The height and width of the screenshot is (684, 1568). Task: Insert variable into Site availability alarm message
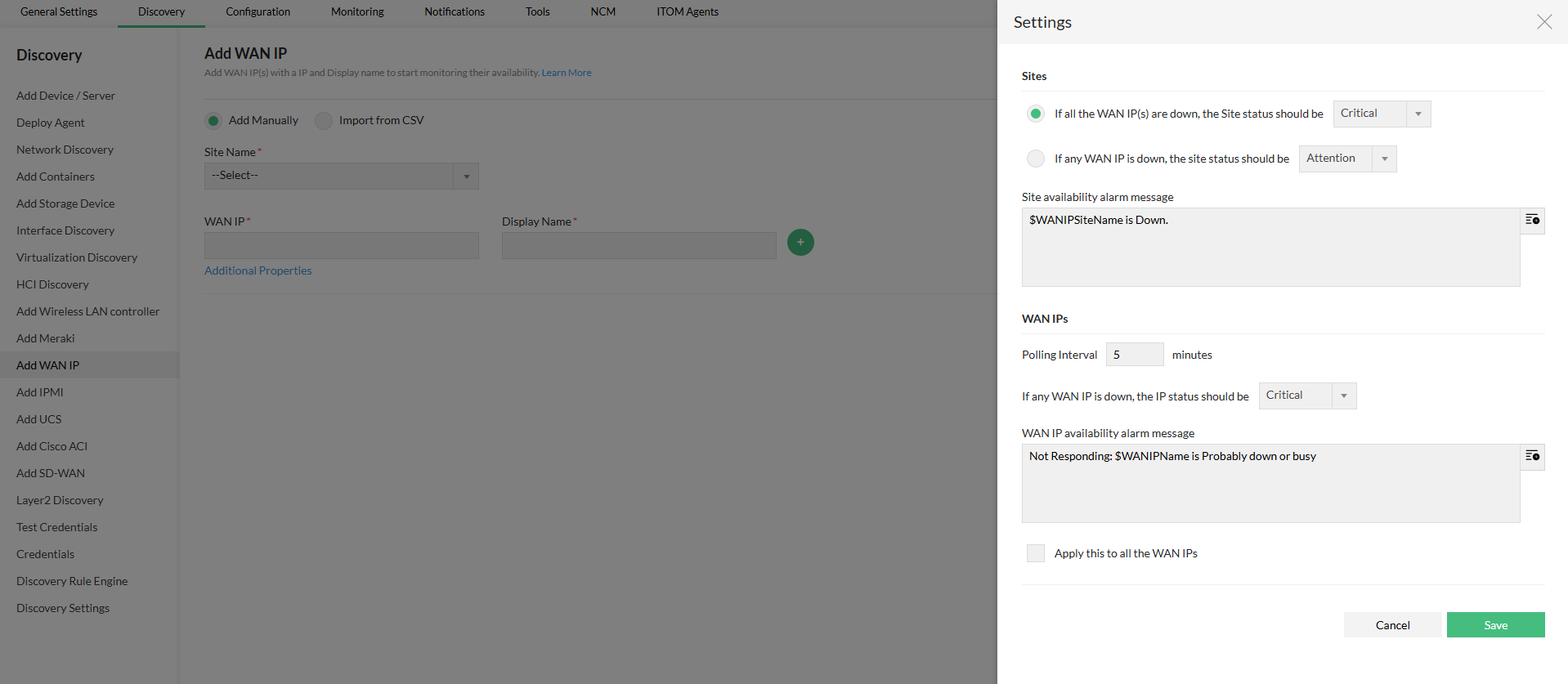click(1532, 221)
